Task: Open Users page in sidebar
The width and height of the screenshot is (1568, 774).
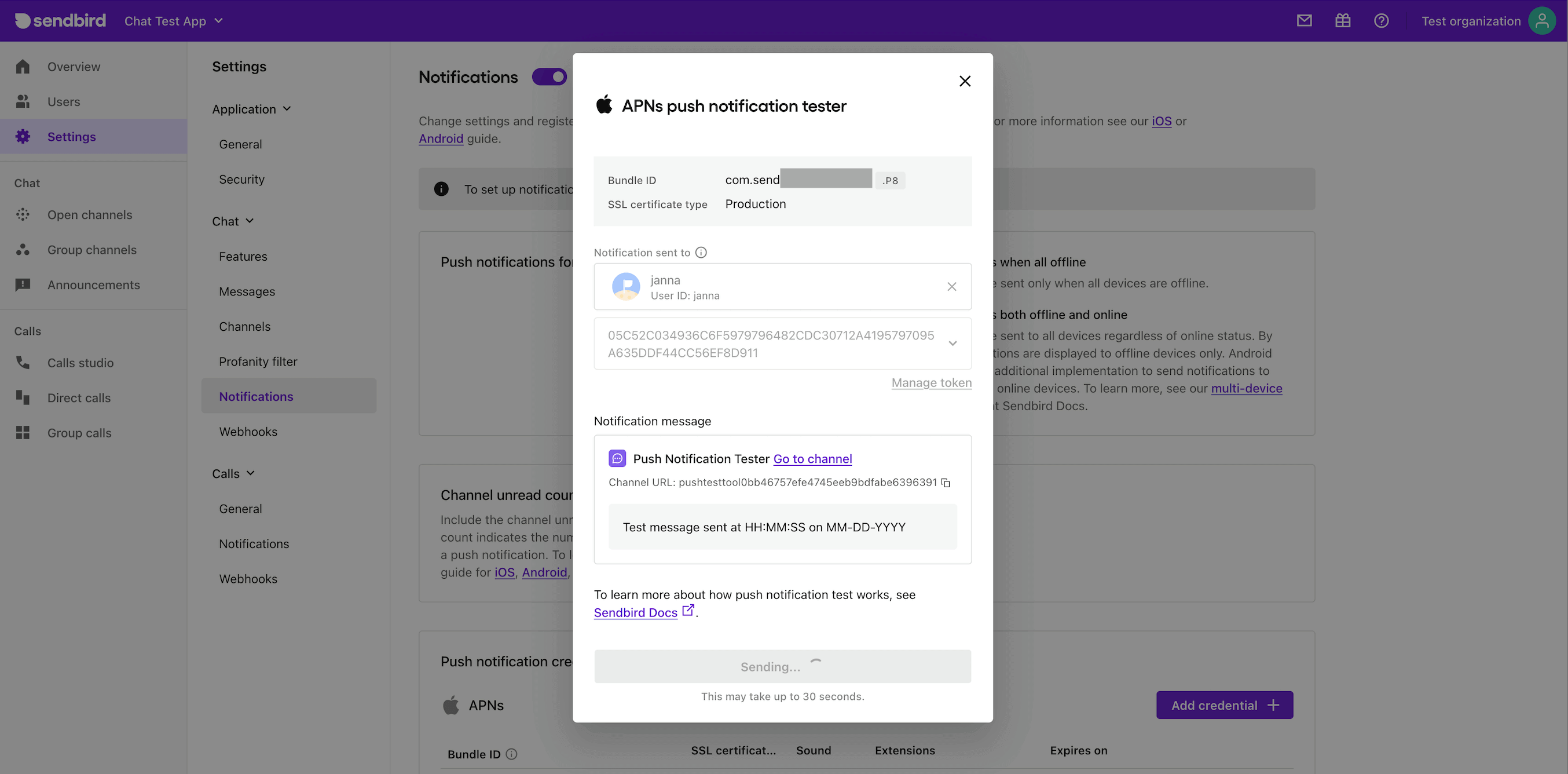Action: click(x=64, y=102)
